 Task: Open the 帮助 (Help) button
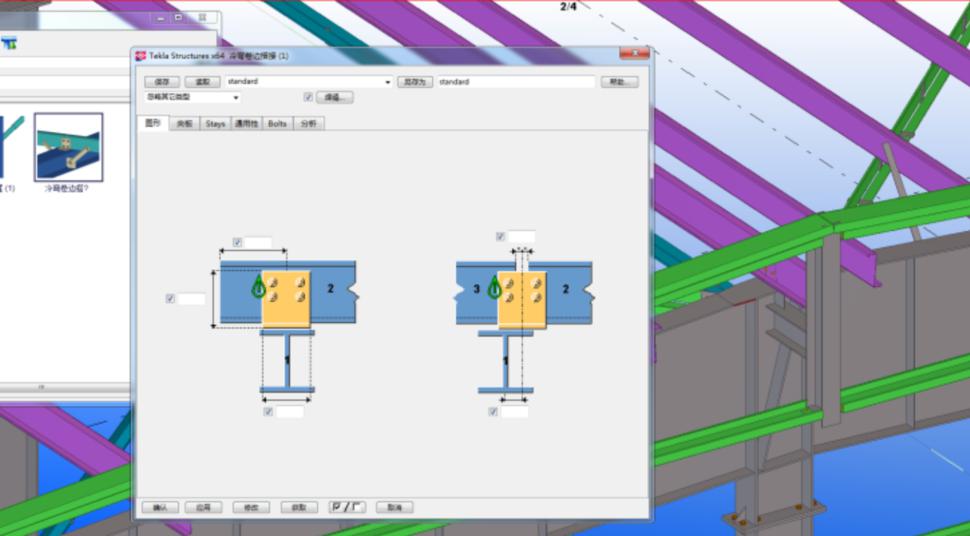(x=619, y=82)
